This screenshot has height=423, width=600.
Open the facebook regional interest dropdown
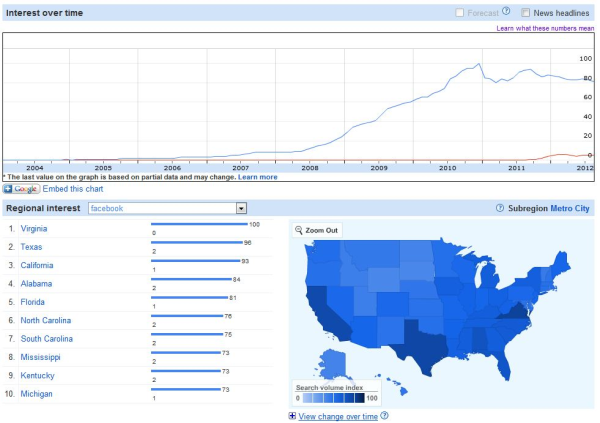pos(167,208)
